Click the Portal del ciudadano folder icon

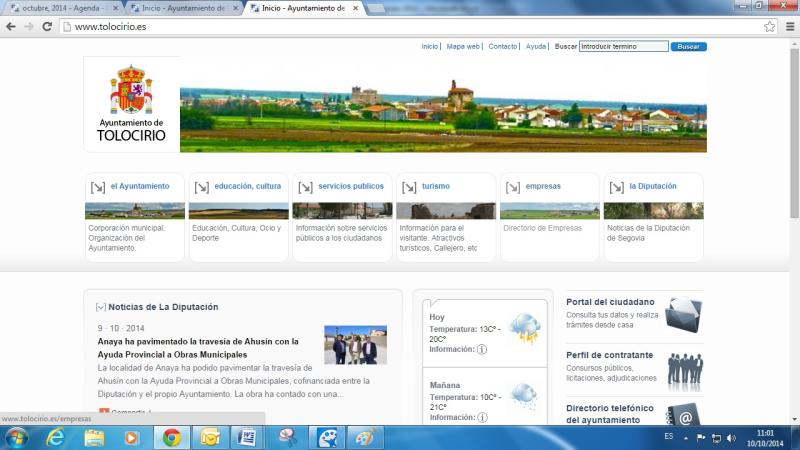684,313
